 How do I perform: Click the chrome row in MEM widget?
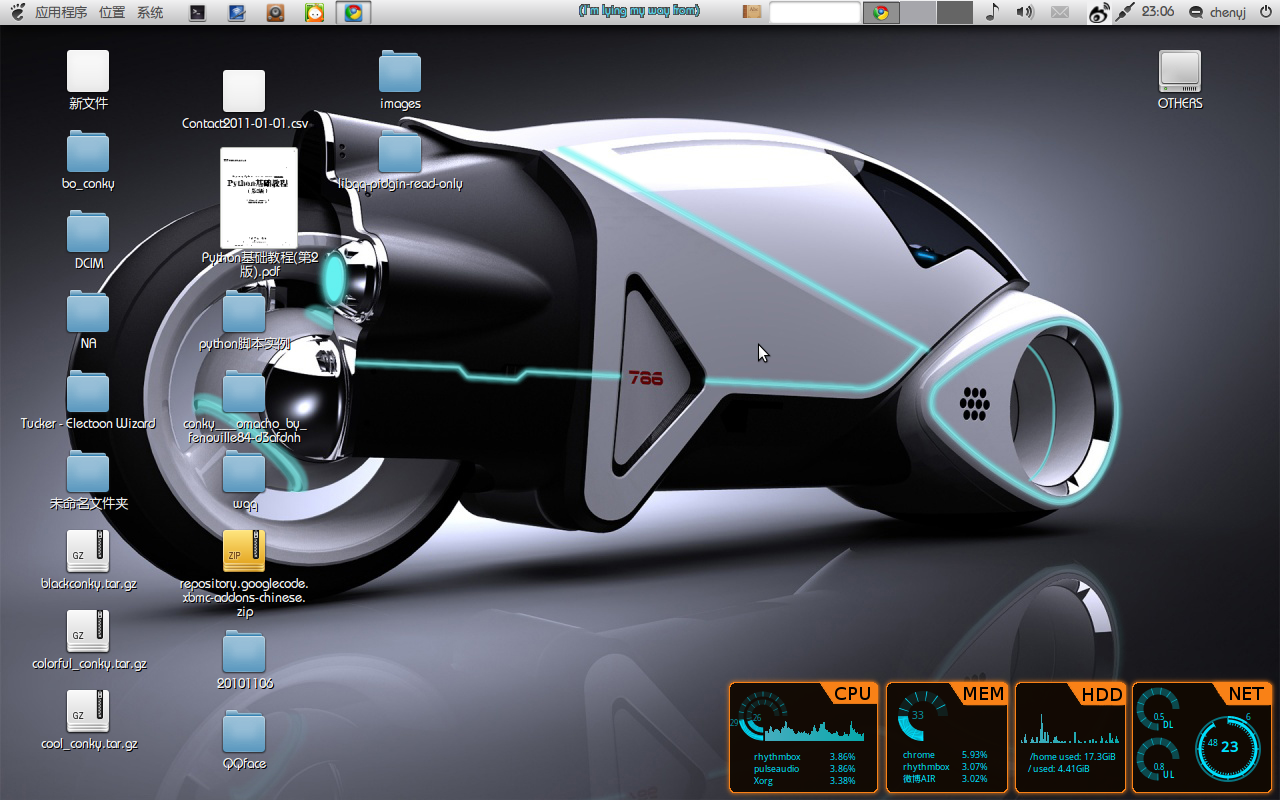(944, 755)
